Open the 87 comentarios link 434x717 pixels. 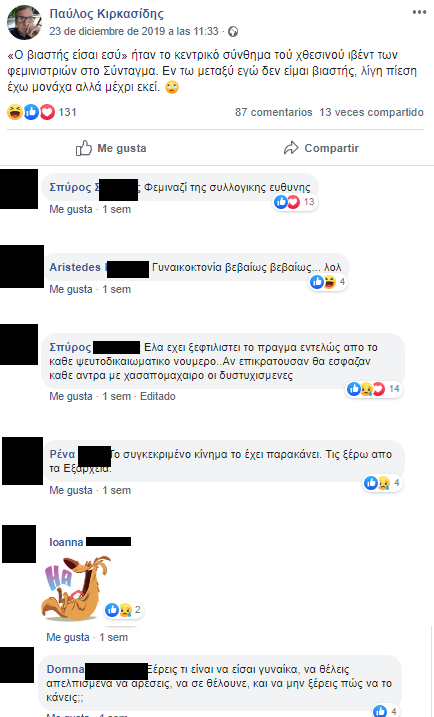(x=273, y=112)
